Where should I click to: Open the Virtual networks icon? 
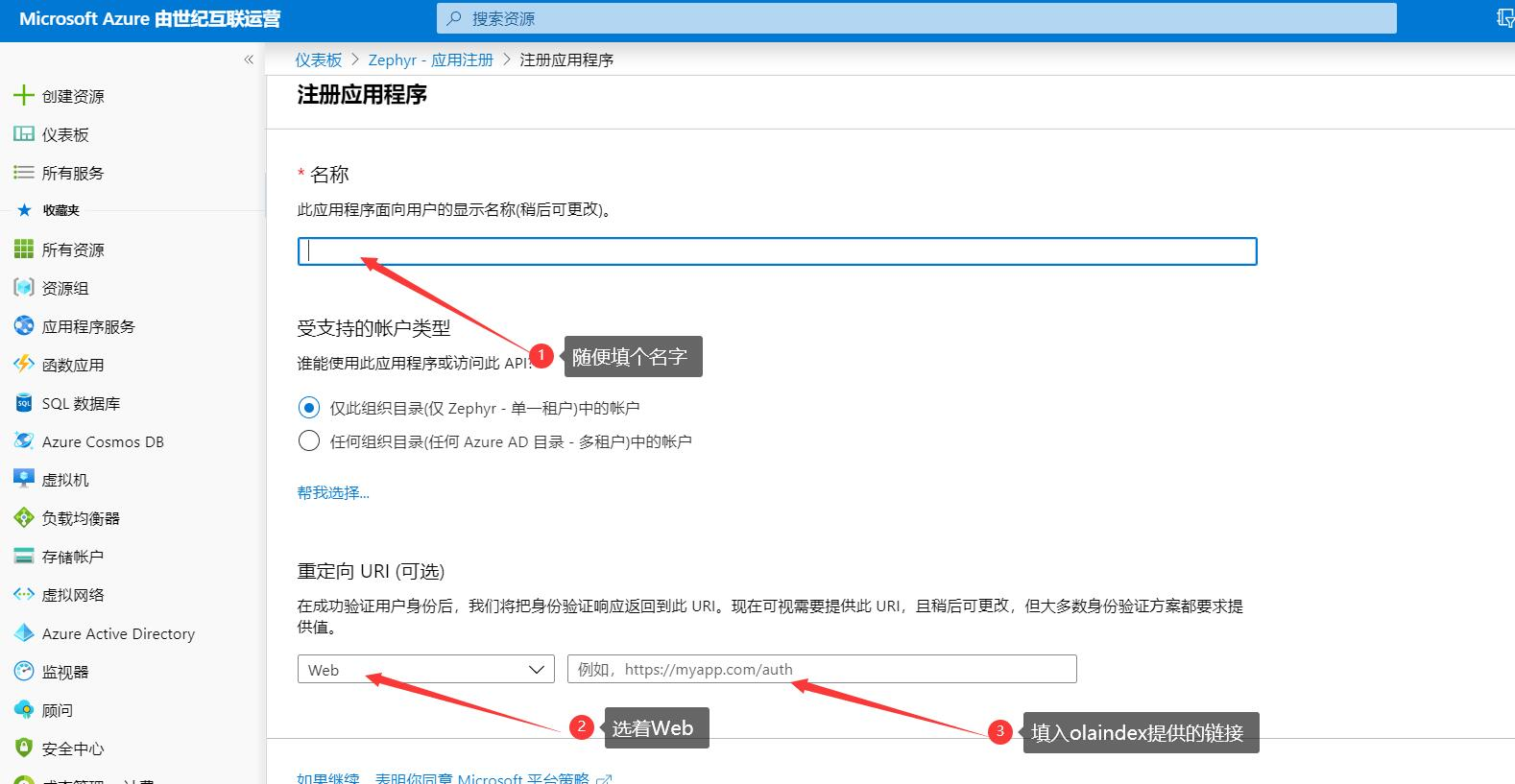coord(23,595)
